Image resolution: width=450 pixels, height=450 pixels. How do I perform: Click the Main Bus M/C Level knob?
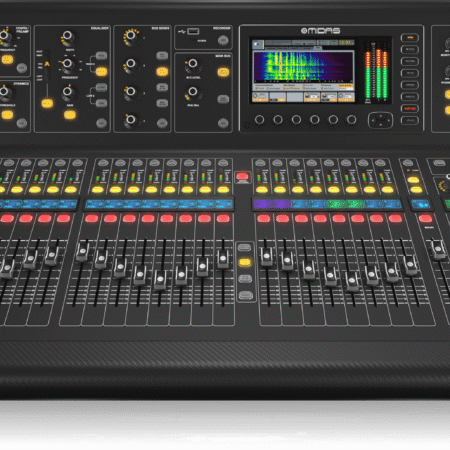tap(193, 63)
